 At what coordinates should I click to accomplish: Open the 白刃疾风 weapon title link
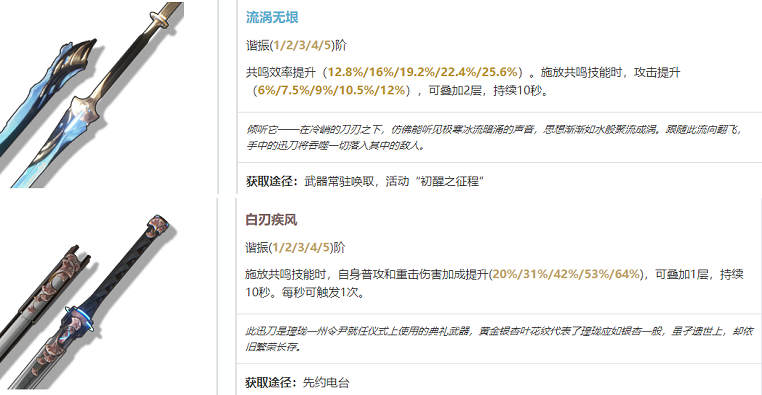[271, 220]
